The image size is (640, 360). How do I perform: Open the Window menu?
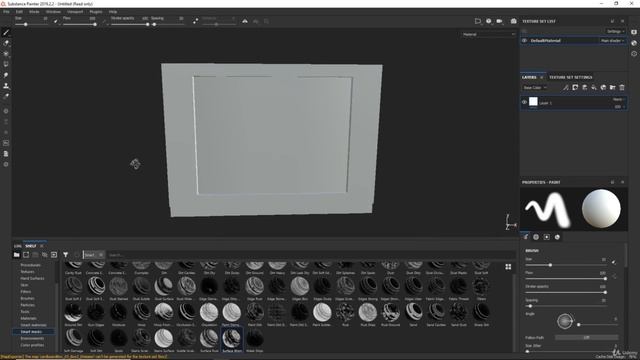53,12
